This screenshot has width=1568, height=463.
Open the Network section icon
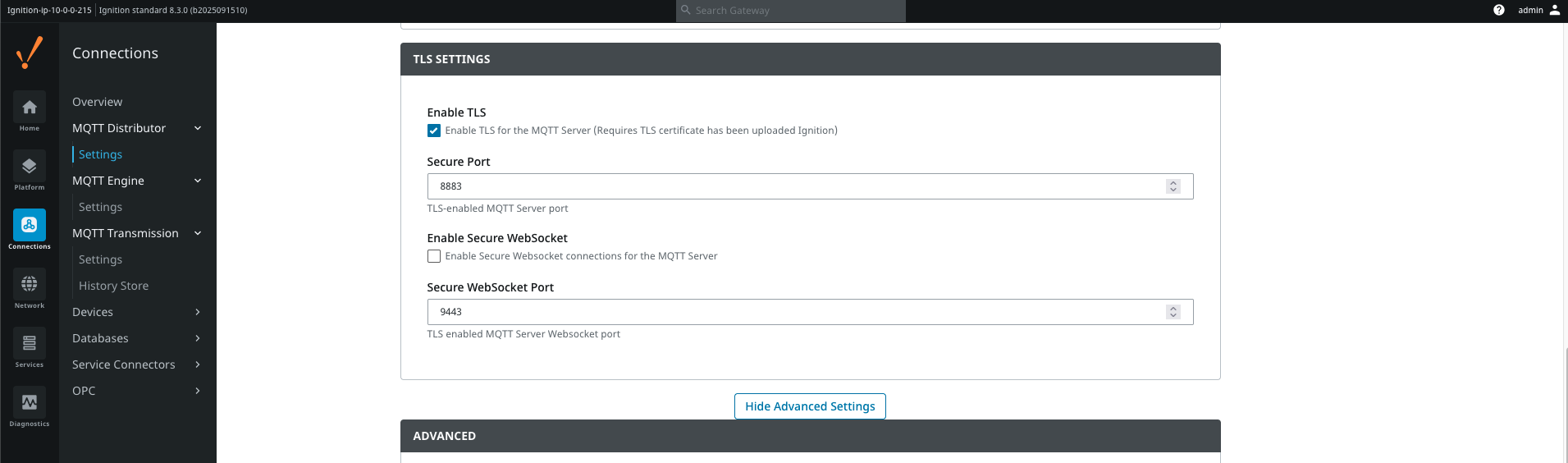coord(30,284)
